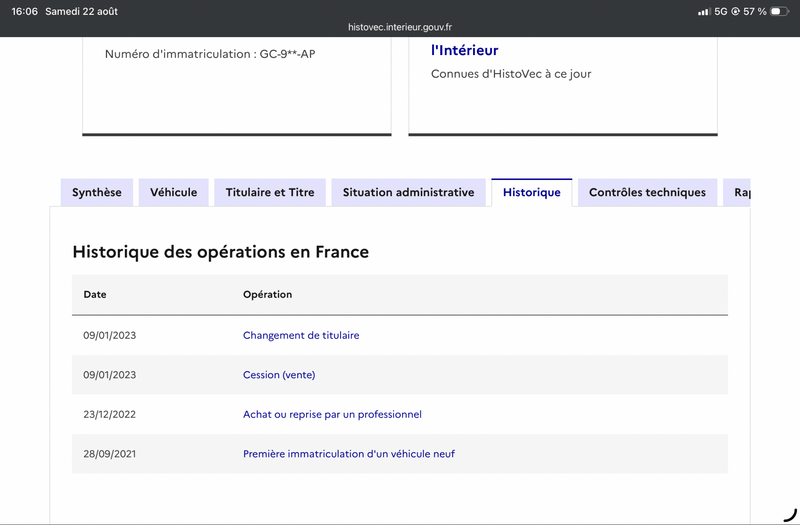
Task: Open the Cession (vente) operation
Action: click(279, 374)
